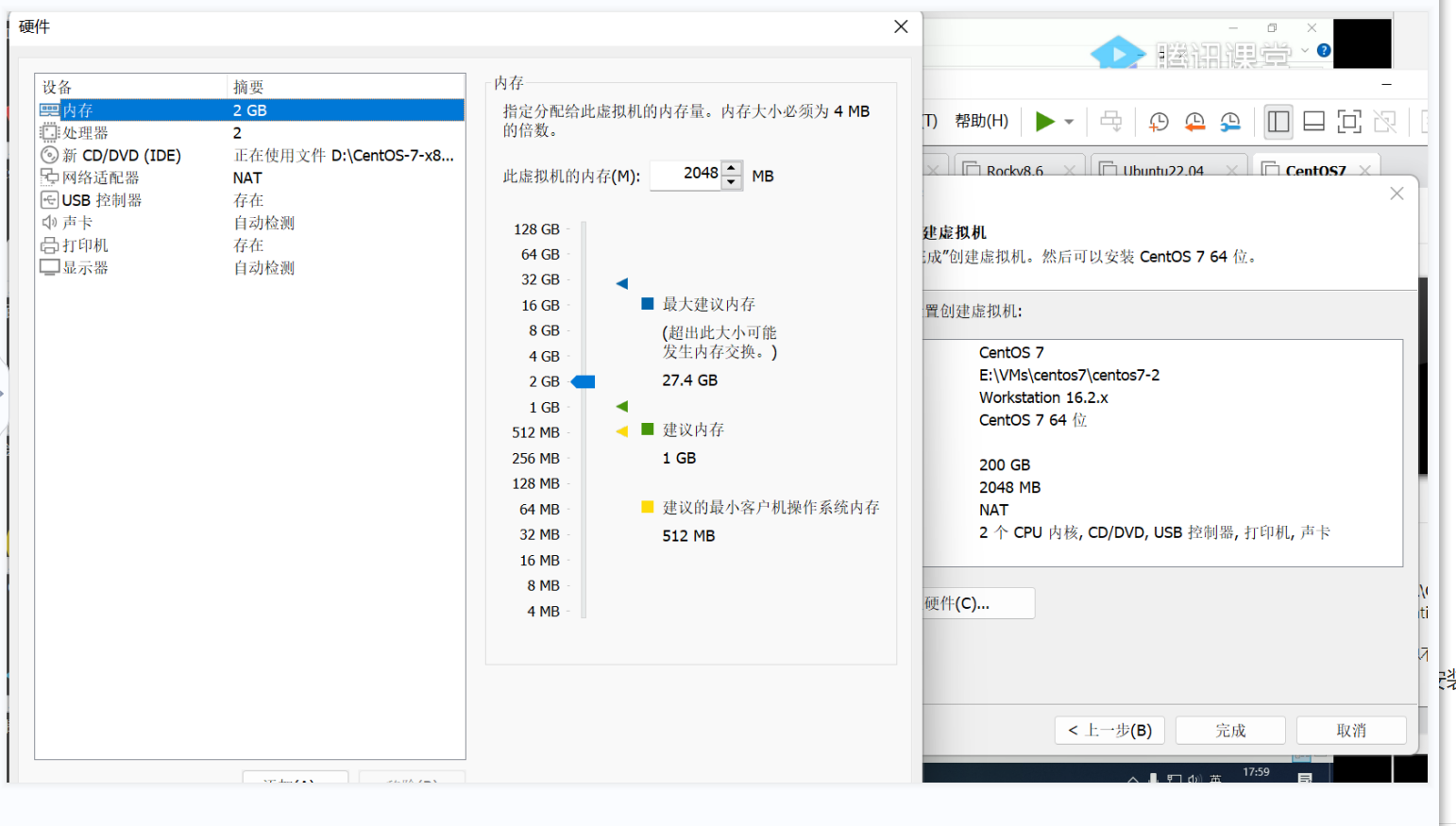Click taskbar volume speaker icon
Screen dimensions: 1456x826
point(1194,778)
